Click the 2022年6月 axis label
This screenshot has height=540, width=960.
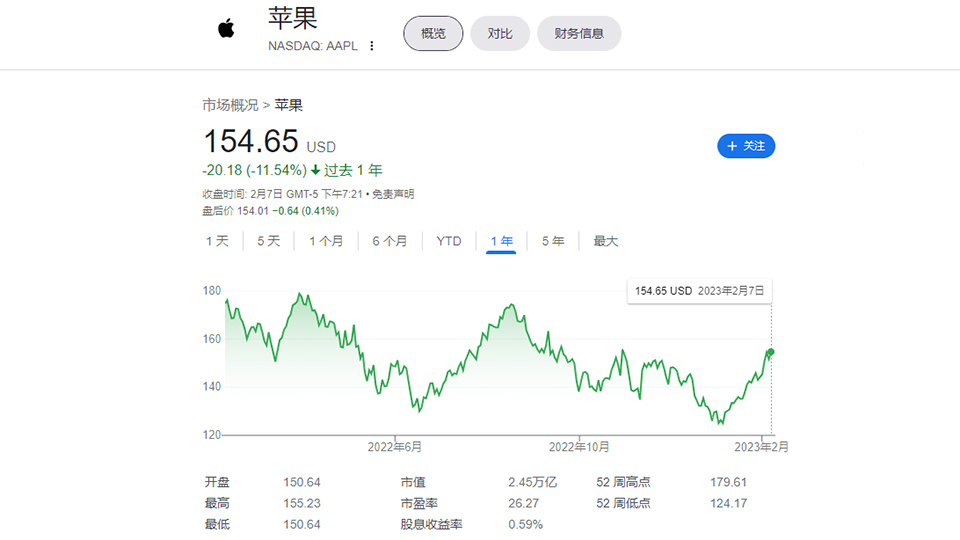click(394, 447)
